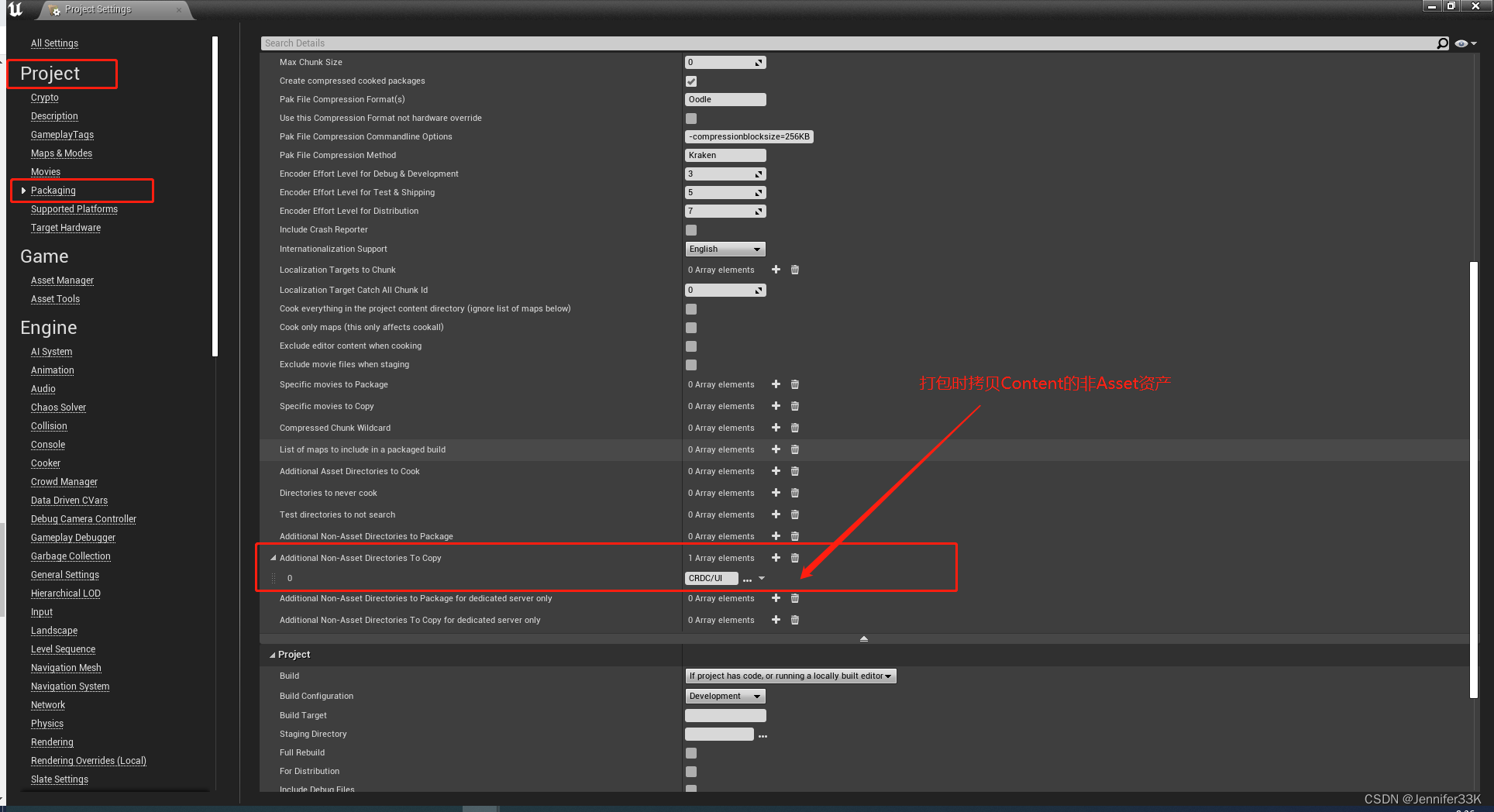Collapse the Project section header
The height and width of the screenshot is (812, 1494).
tap(272, 655)
